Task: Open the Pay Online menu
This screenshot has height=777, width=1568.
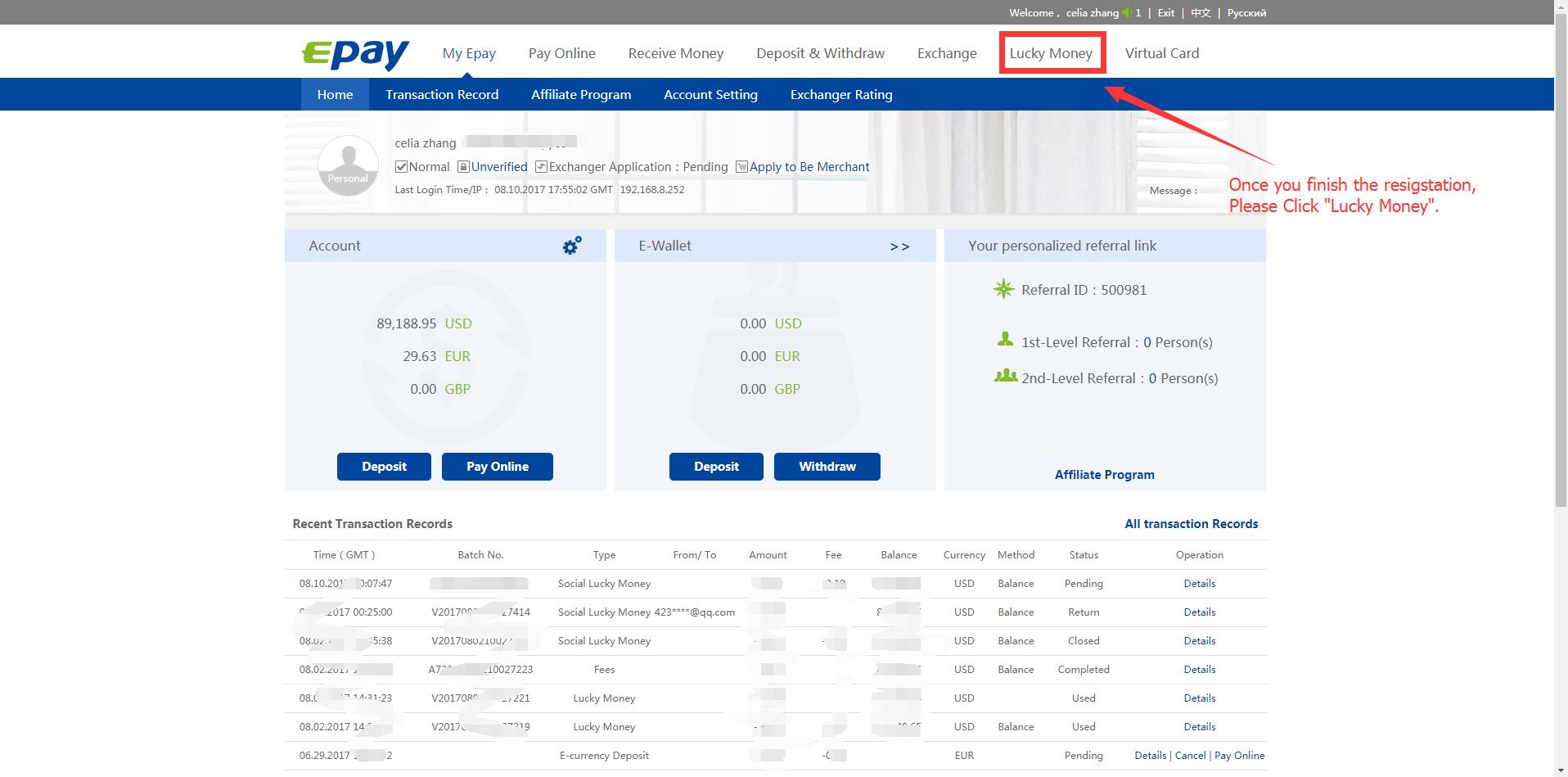Action: 562,53
